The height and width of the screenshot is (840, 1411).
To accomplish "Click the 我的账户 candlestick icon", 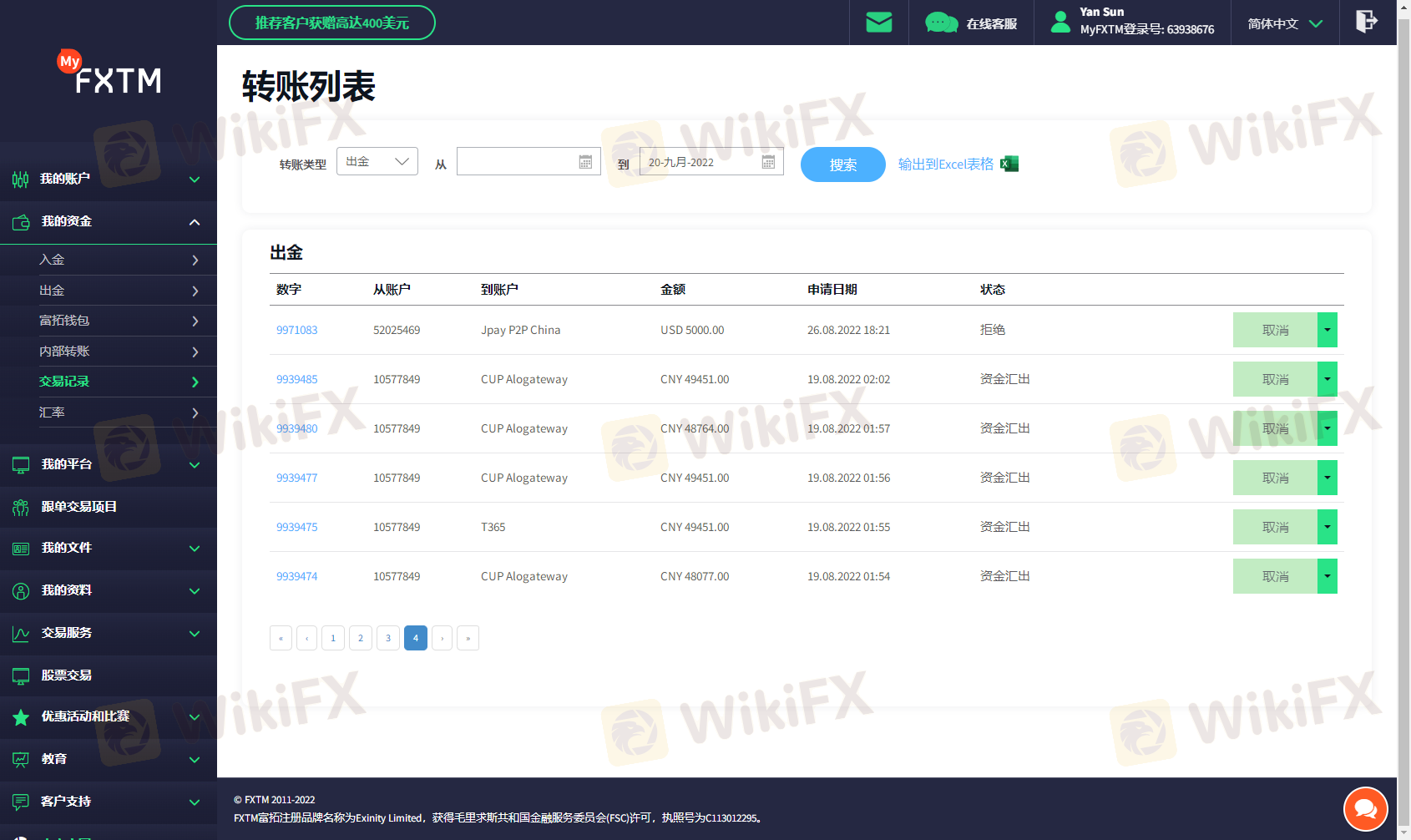I will click(x=21, y=180).
